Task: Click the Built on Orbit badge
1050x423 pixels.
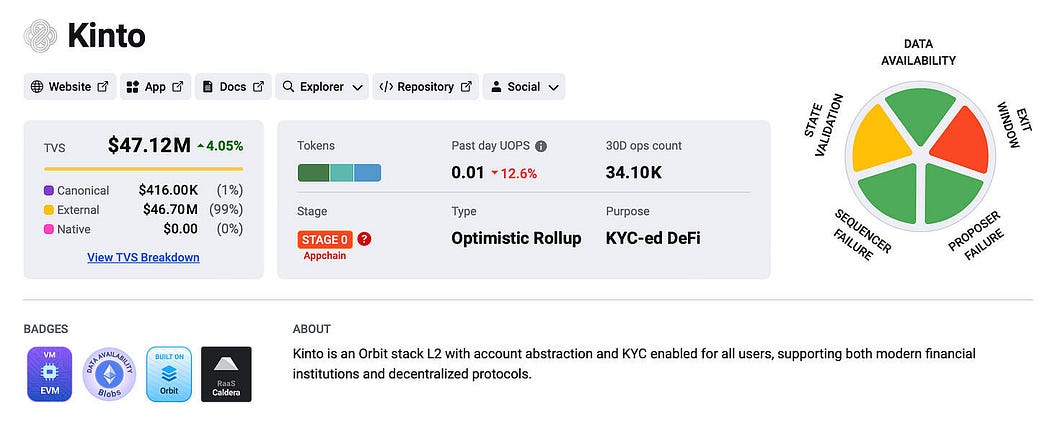Action: coord(169,374)
